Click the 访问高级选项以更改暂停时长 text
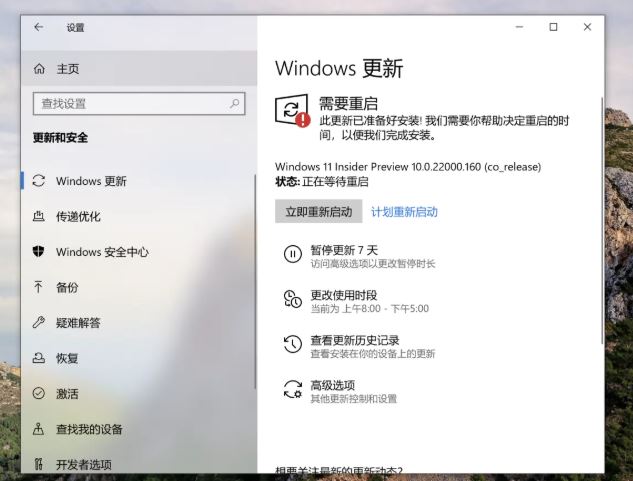Viewport: 633px width, 481px height. [x=373, y=264]
